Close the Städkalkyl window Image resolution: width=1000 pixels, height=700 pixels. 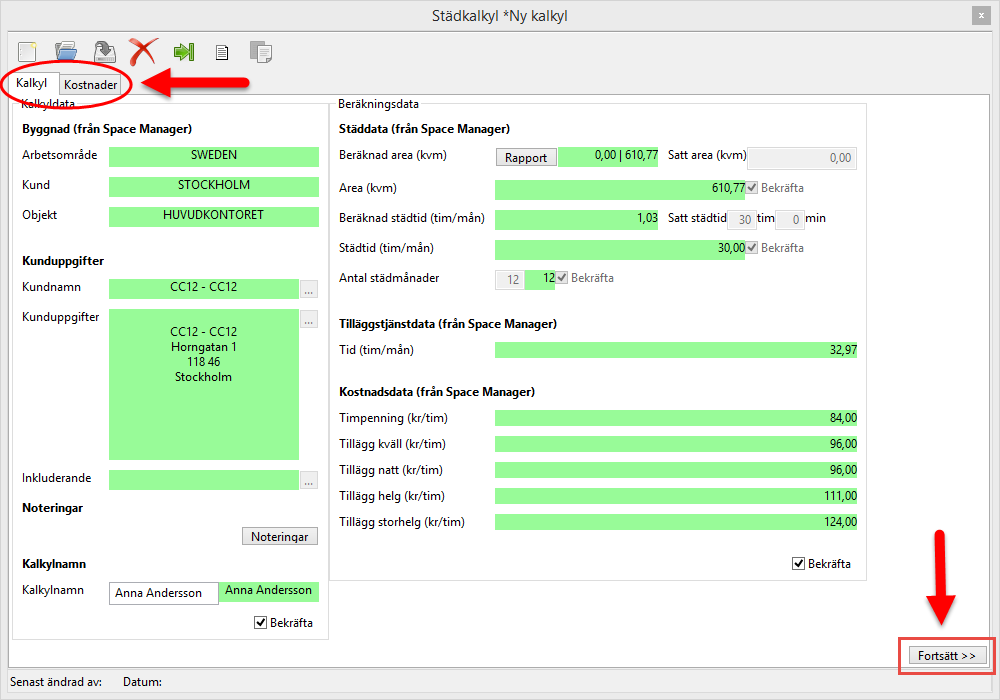(x=979, y=16)
